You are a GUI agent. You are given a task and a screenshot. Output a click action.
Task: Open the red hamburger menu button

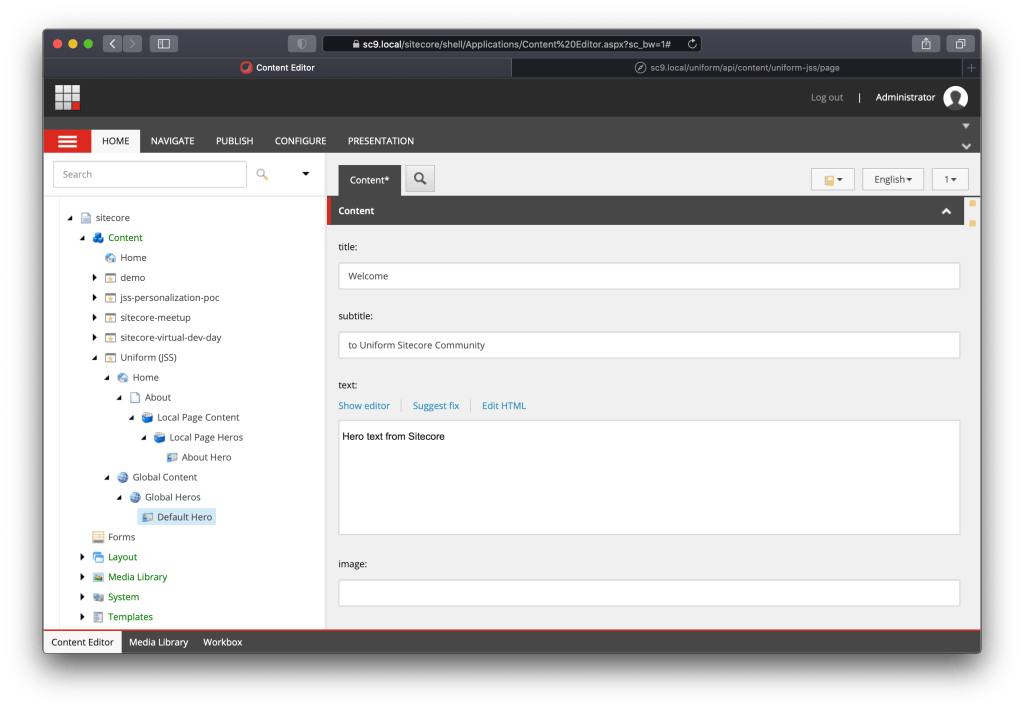point(67,141)
